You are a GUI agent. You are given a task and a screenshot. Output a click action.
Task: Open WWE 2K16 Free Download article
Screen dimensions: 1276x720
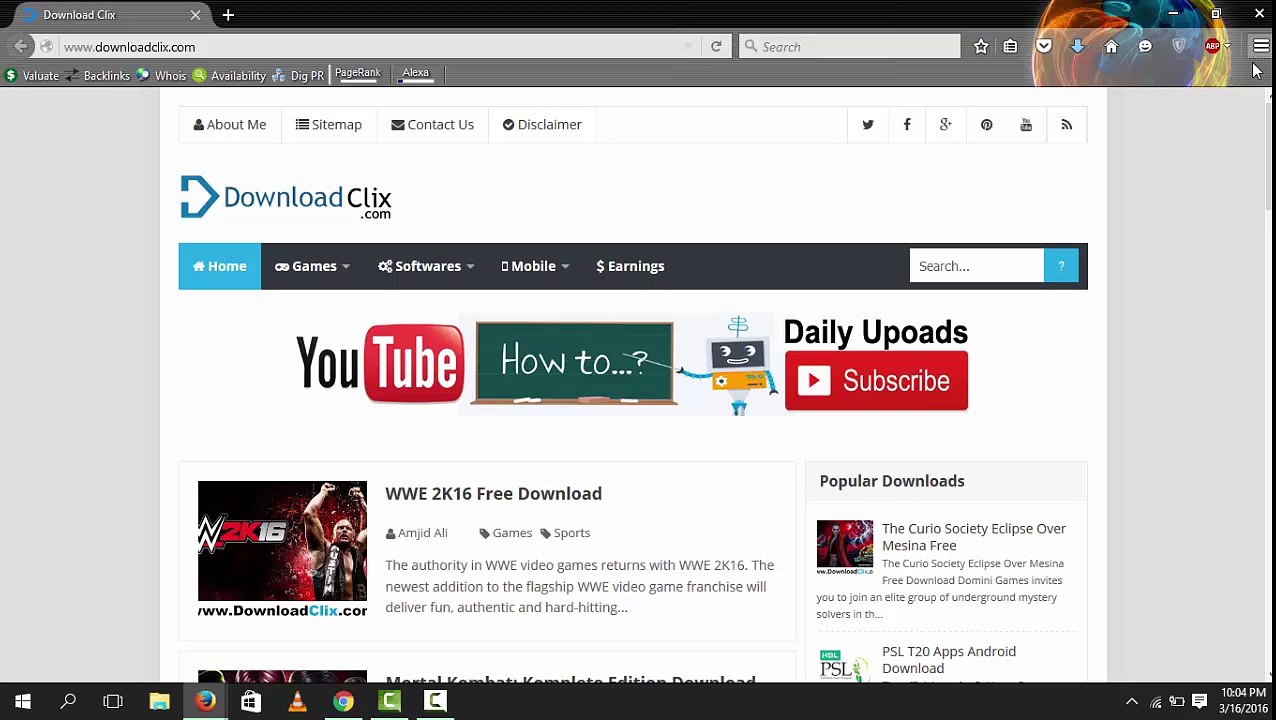click(493, 494)
